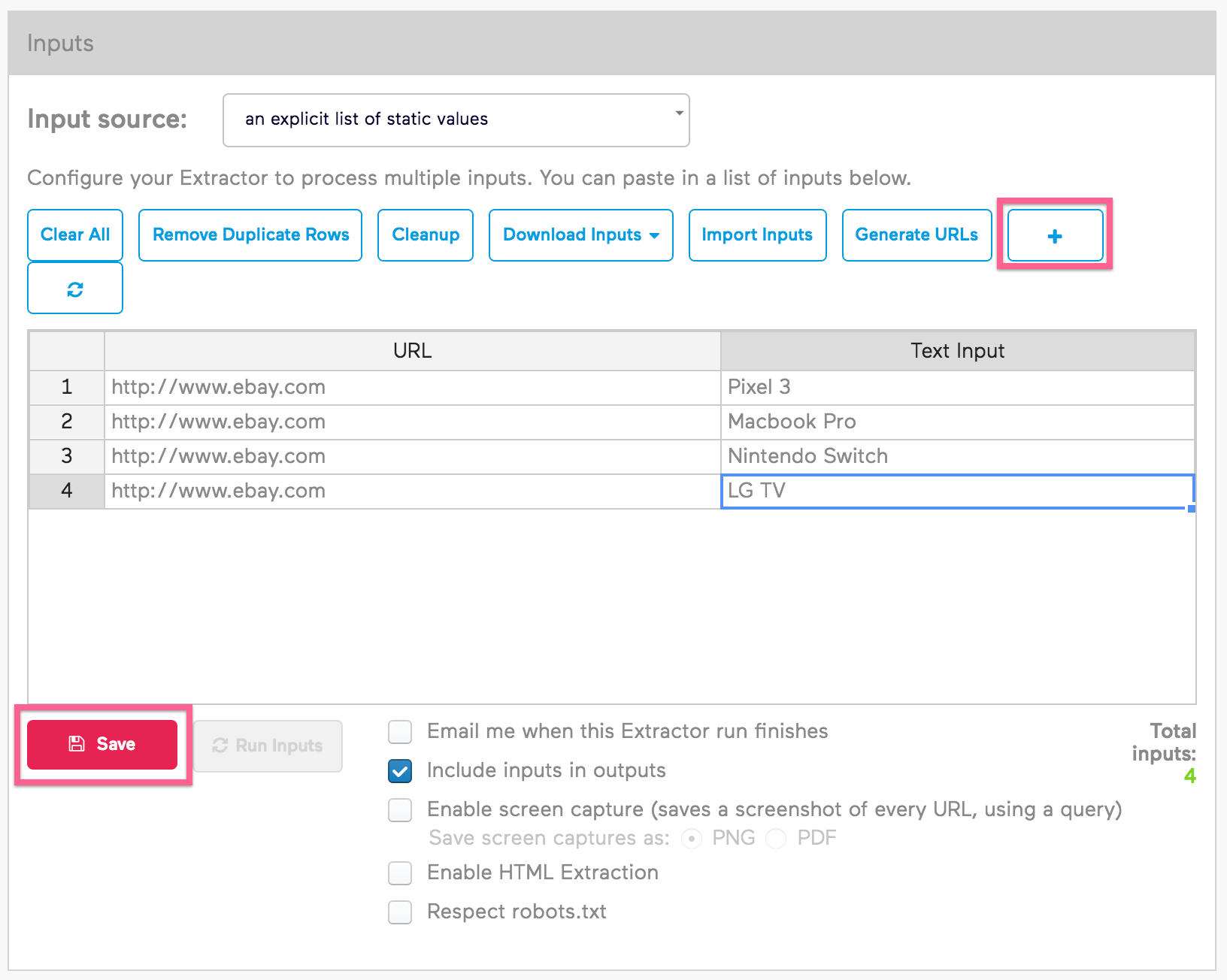This screenshot has width=1227, height=980.
Task: Check Enable HTML Extraction
Action: point(400,873)
